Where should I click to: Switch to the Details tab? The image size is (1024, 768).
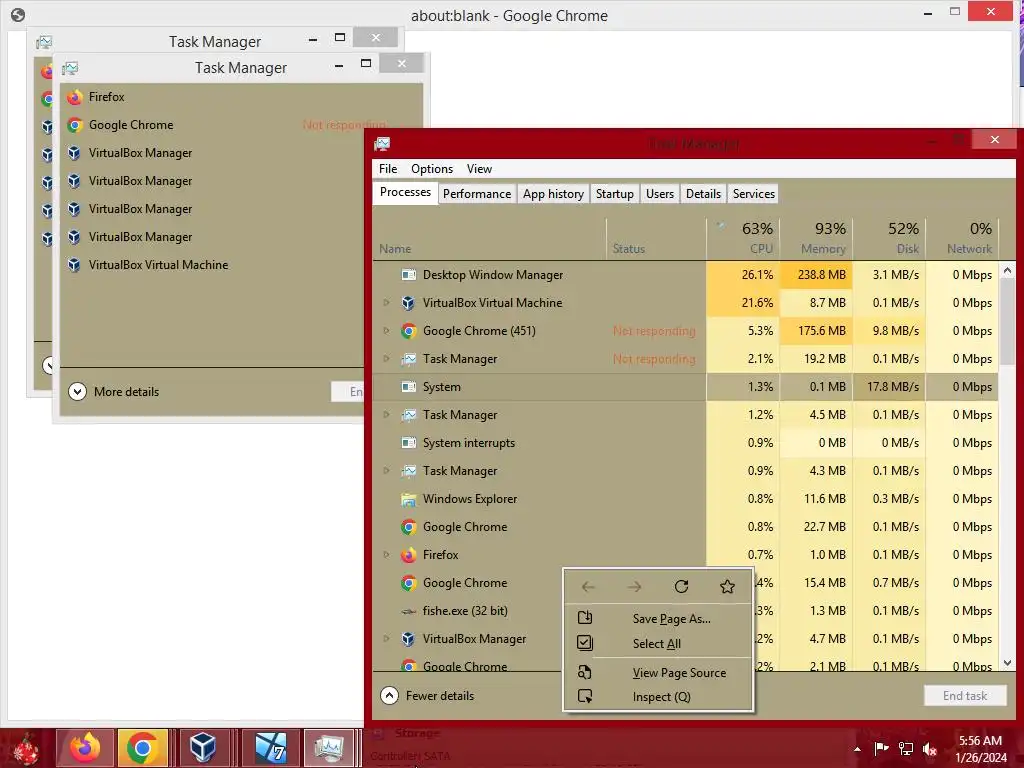pos(703,194)
